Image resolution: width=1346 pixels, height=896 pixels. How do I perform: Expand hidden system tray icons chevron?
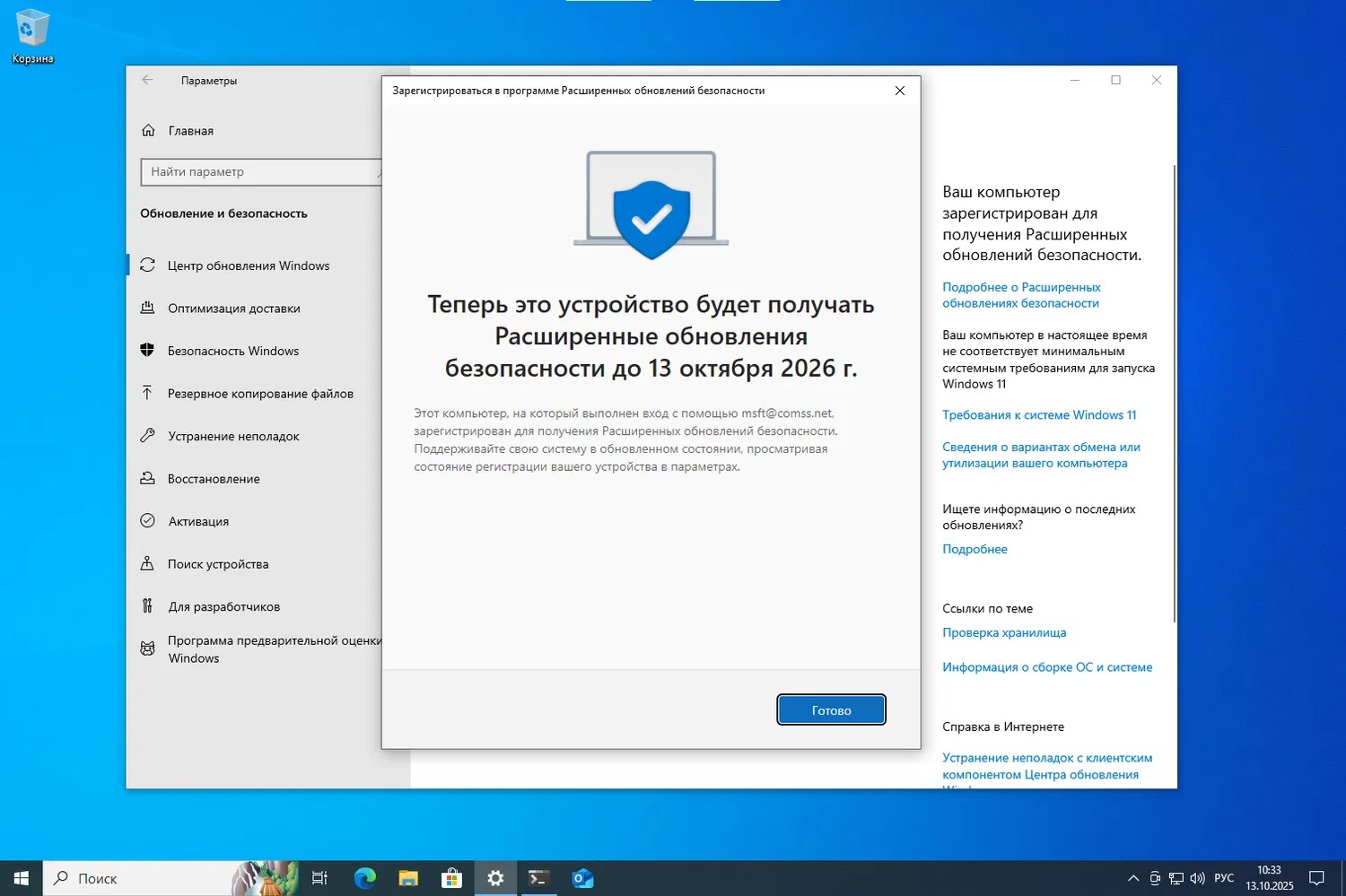coord(1133,878)
